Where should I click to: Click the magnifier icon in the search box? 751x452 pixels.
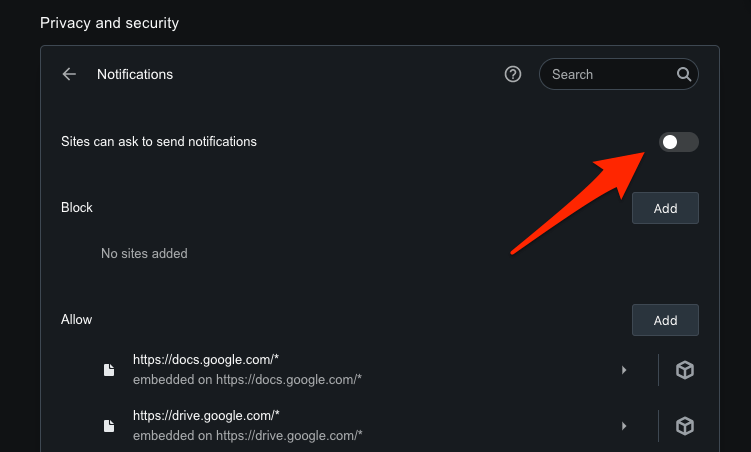tap(684, 74)
